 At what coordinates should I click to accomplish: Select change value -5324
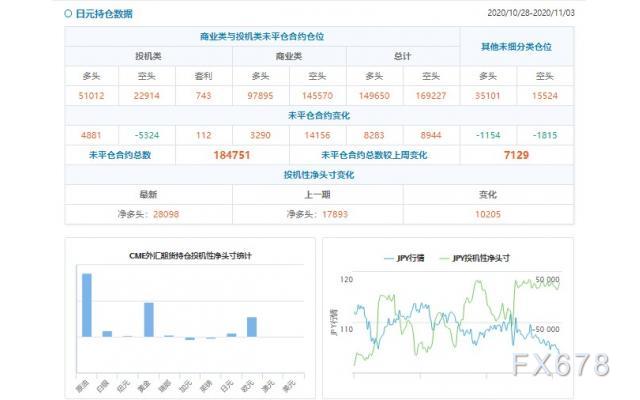pos(147,135)
